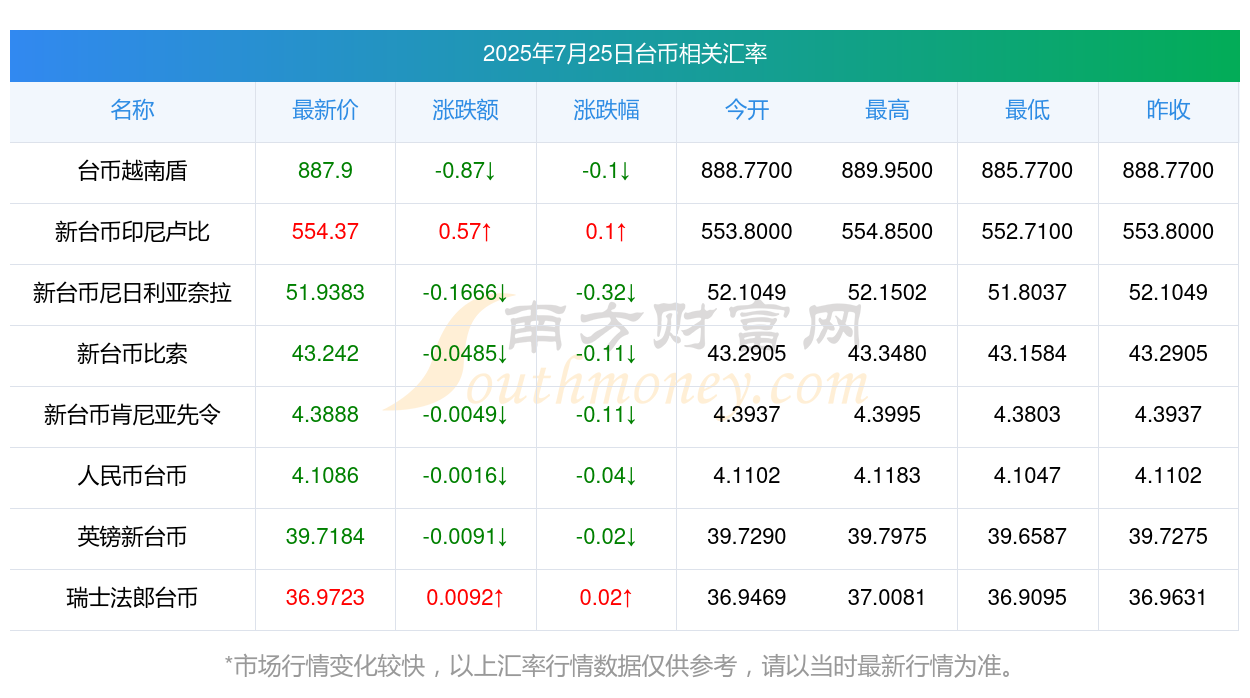Select the 昨收 column header
The width and height of the screenshot is (1250, 698).
pyautogui.click(x=1168, y=110)
